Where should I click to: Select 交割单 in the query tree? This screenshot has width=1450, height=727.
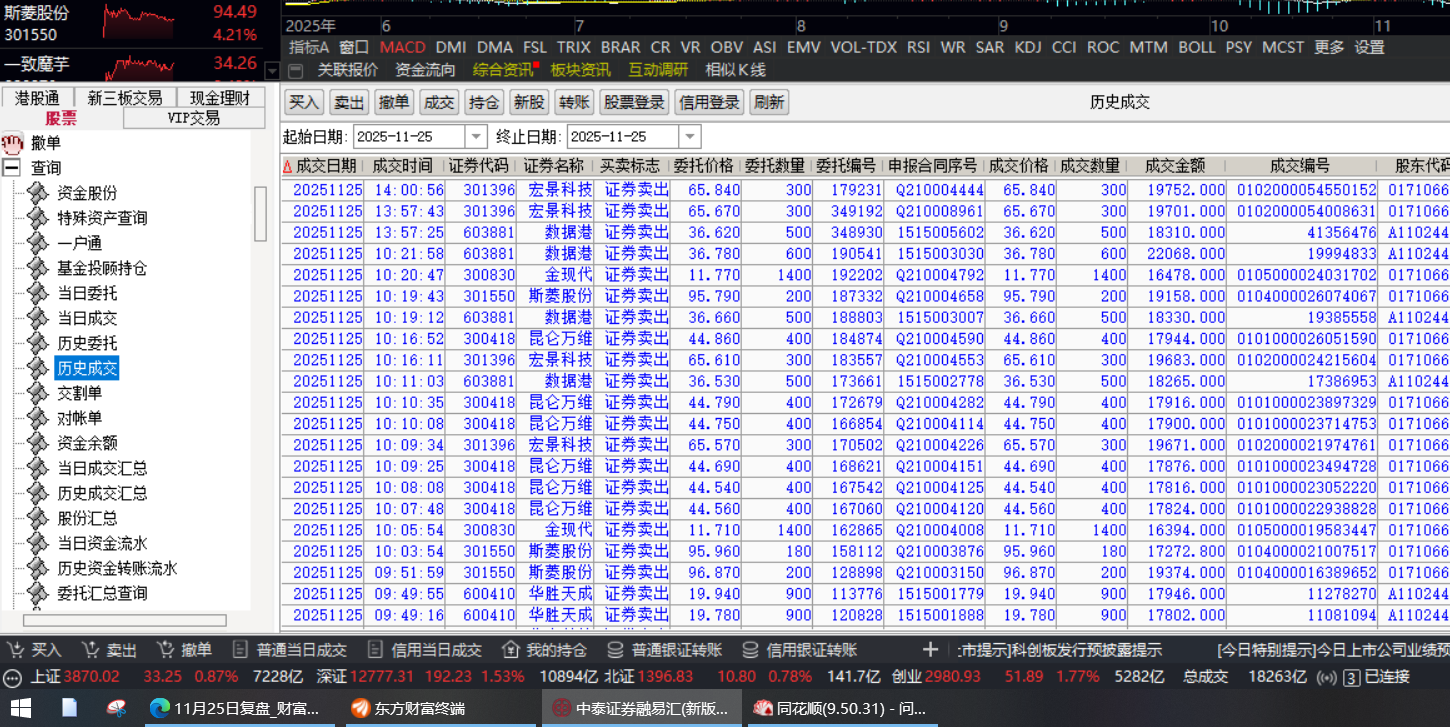point(79,393)
